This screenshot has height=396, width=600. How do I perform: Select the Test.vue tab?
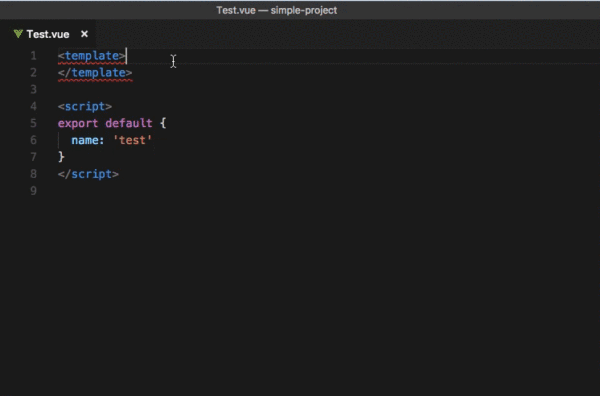[x=48, y=34]
